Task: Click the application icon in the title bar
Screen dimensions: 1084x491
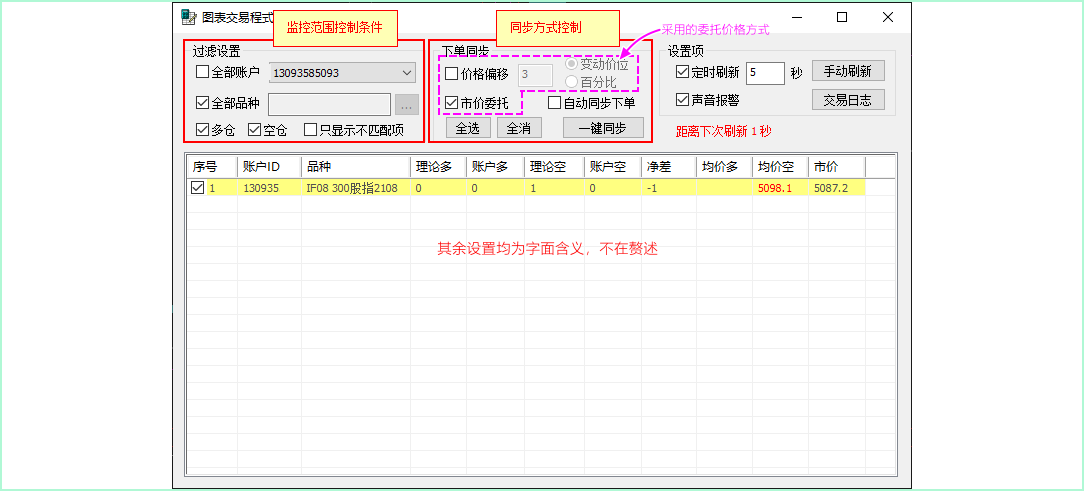Action: [x=189, y=17]
